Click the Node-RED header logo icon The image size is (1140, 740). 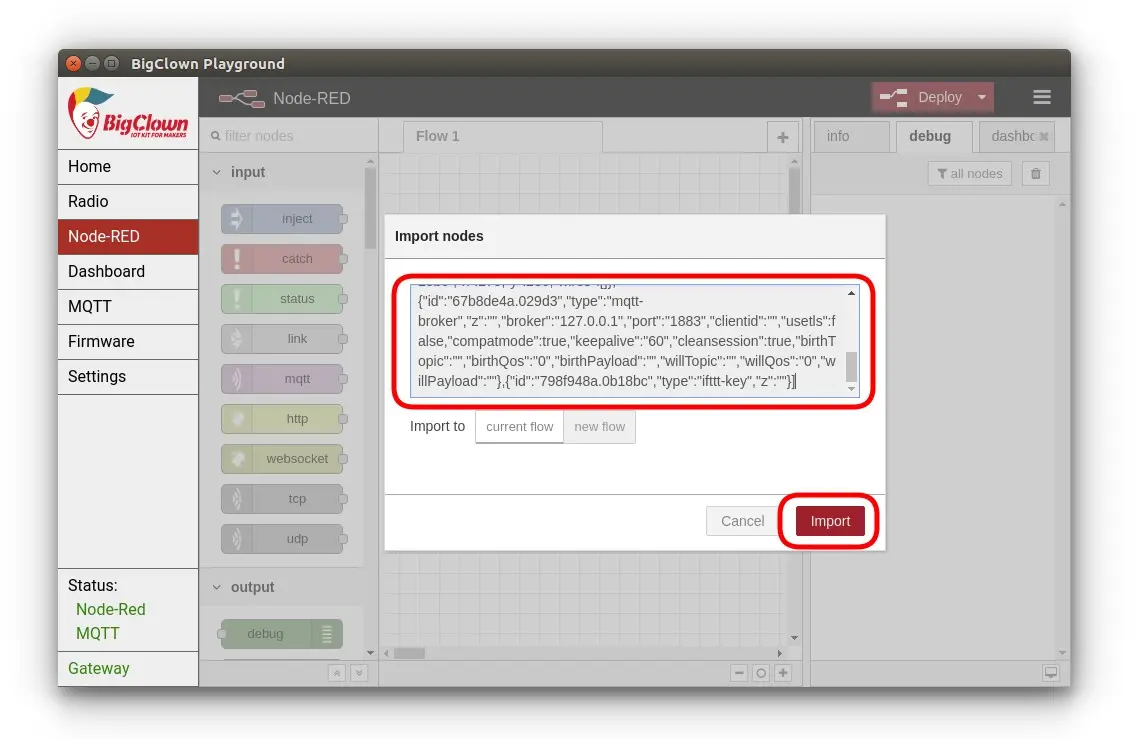pyautogui.click(x=241, y=98)
